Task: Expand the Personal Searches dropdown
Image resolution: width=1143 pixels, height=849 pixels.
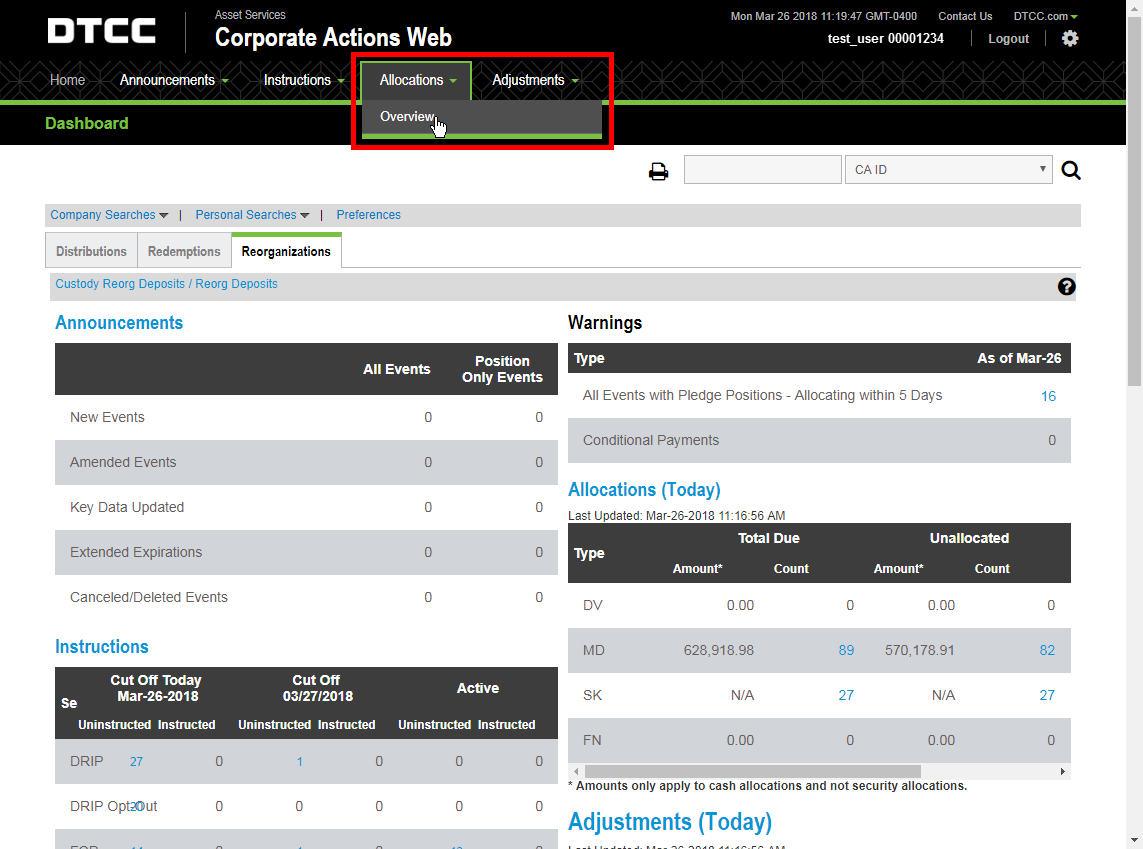Action: (x=252, y=215)
